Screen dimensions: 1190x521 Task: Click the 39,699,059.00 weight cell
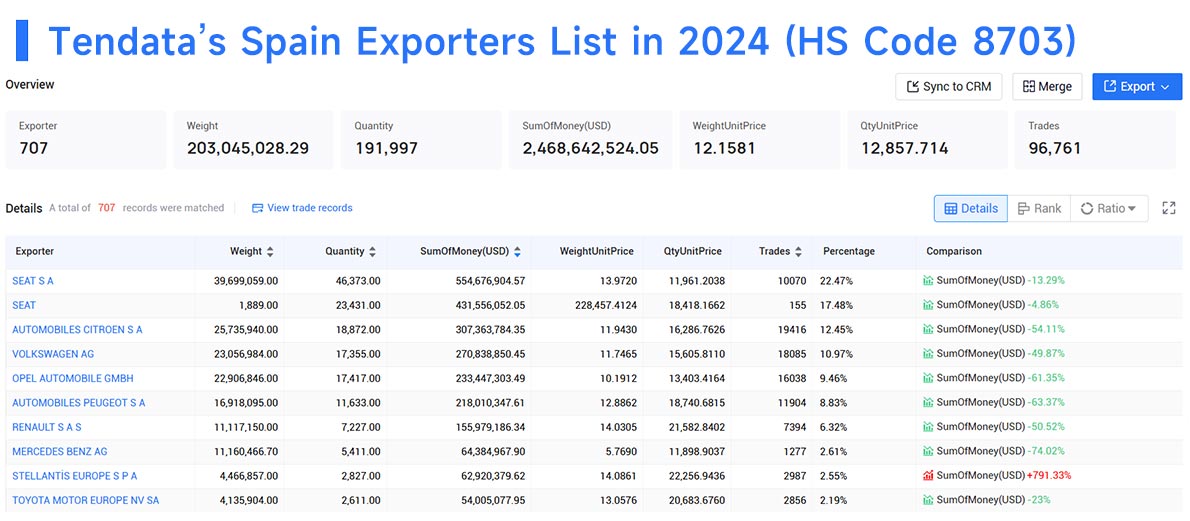click(x=246, y=280)
